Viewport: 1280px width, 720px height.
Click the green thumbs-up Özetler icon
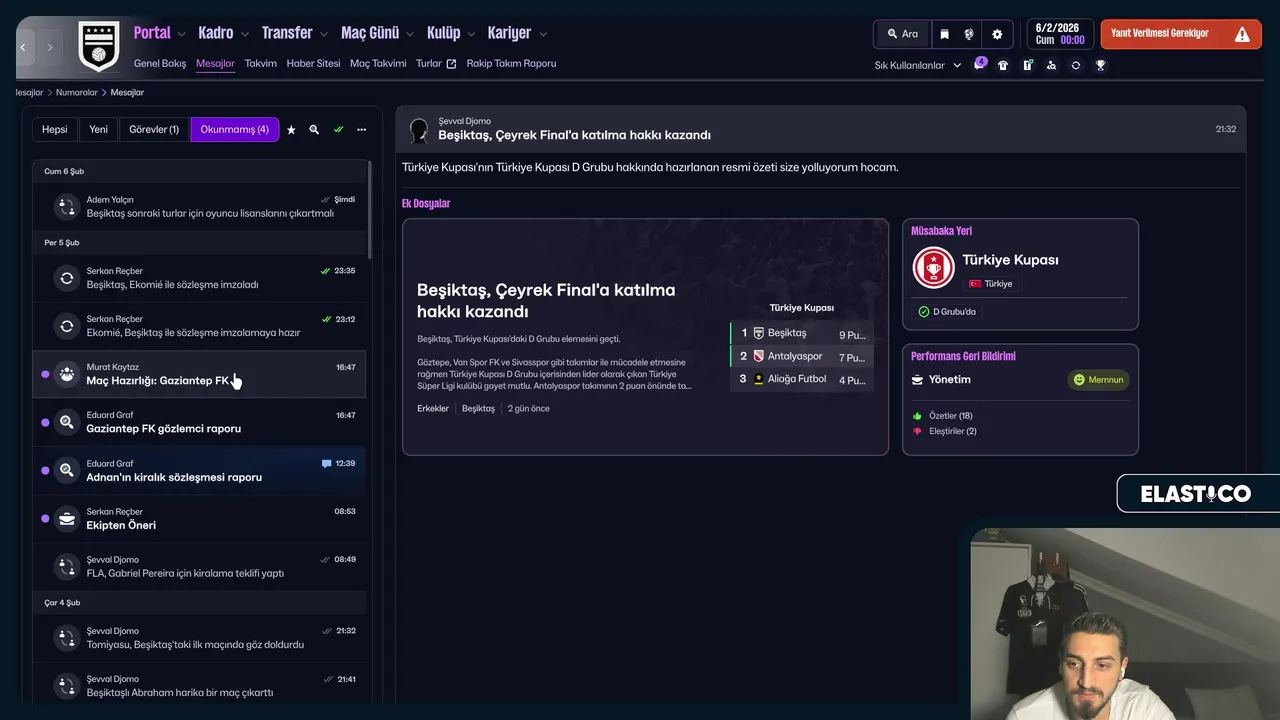[917, 416]
